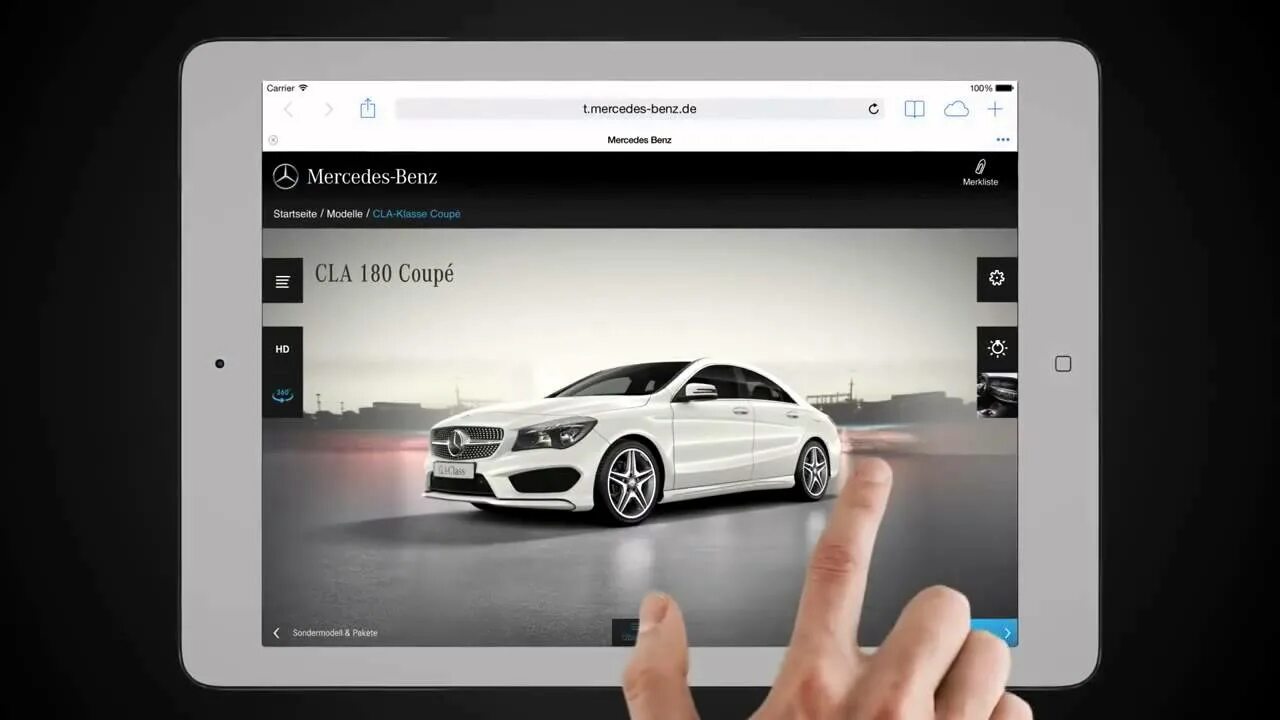
Task: Open the Safari bookmarks book icon
Action: coord(914,109)
